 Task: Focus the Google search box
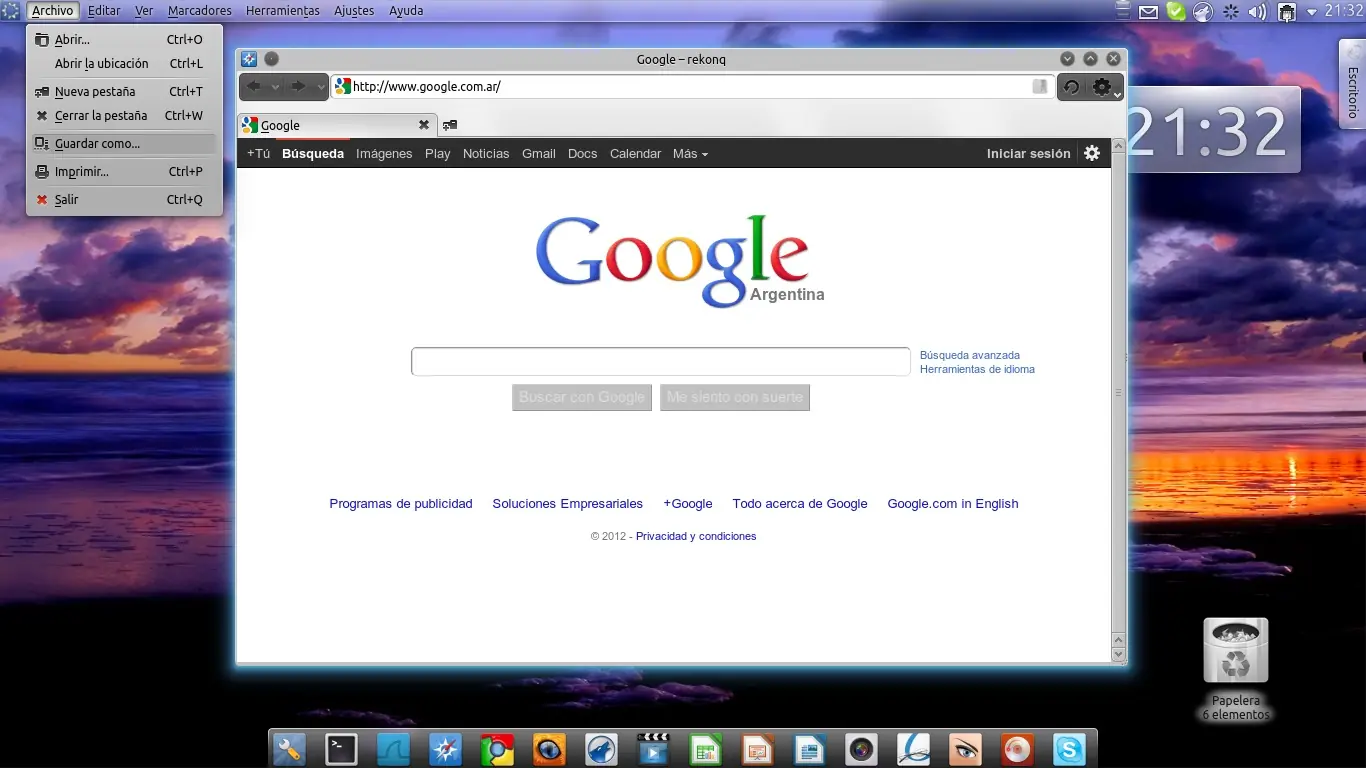[661, 361]
